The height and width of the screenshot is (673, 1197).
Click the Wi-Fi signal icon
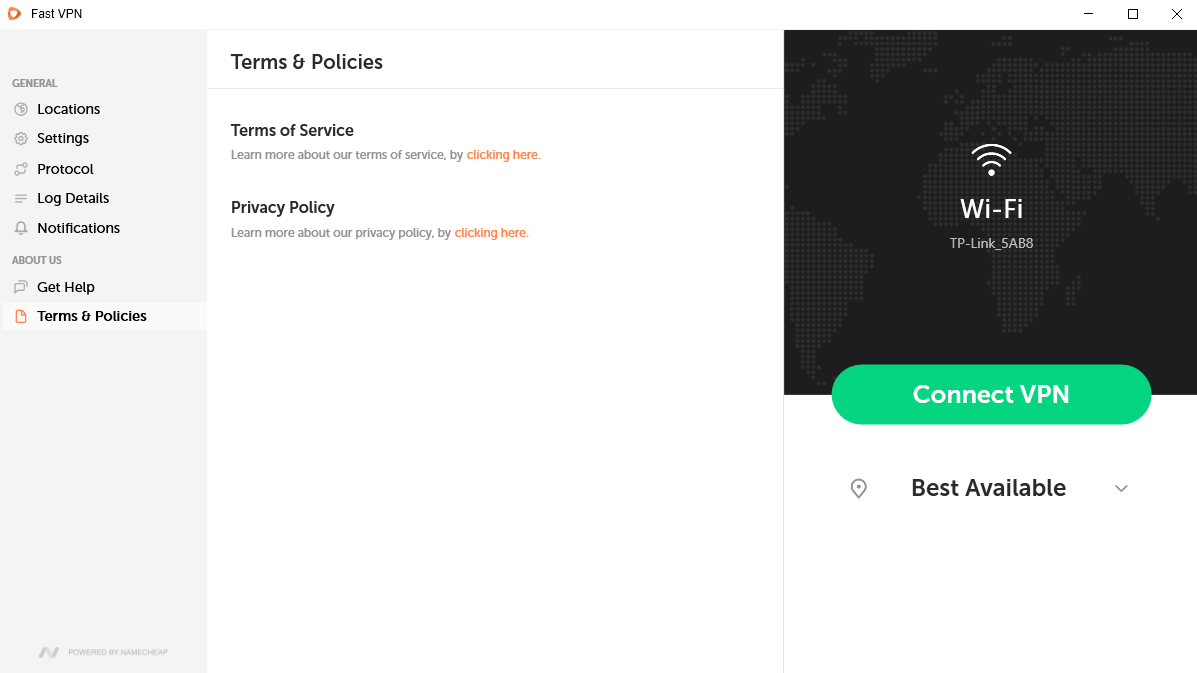(x=991, y=160)
